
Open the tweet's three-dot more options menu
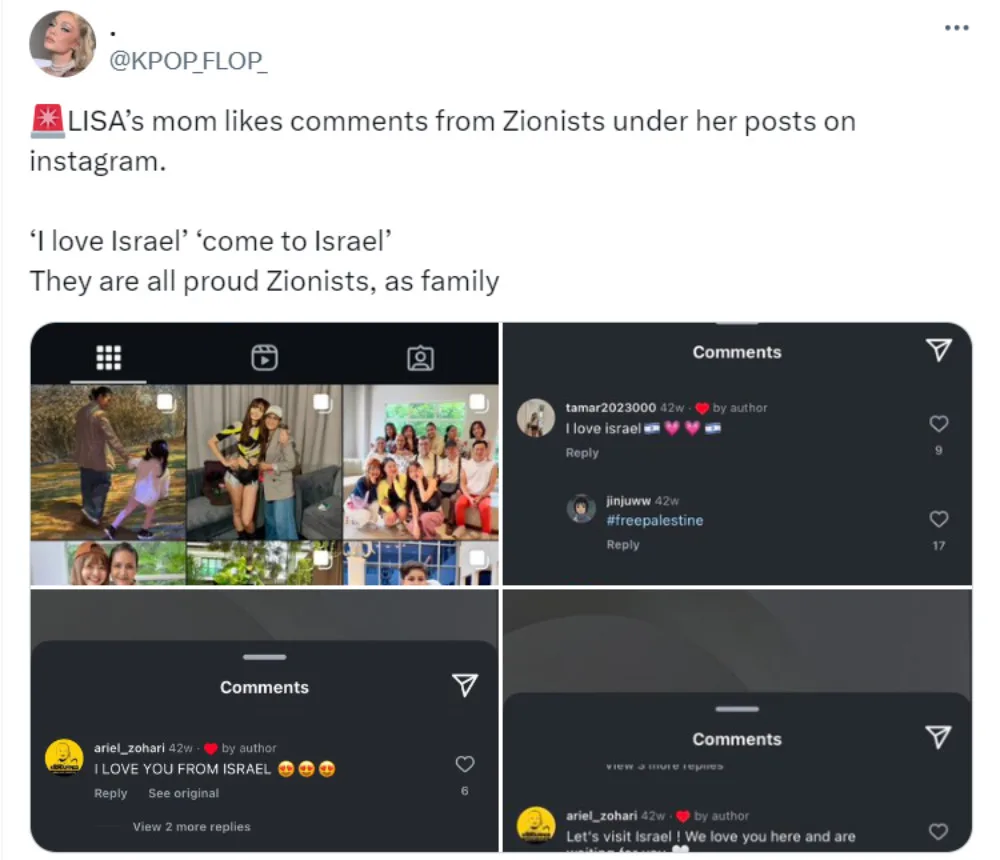click(957, 28)
